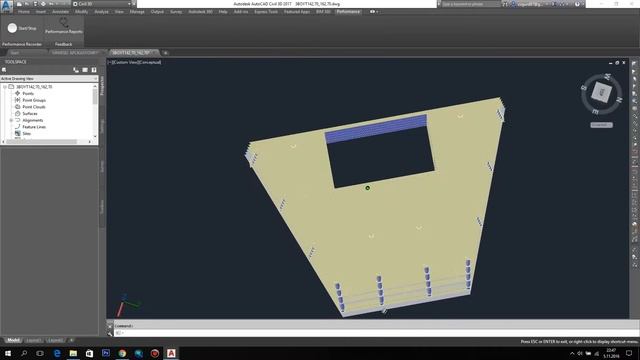Switch to the Layout1 tab
The height and width of the screenshot is (360, 640).
click(33, 340)
